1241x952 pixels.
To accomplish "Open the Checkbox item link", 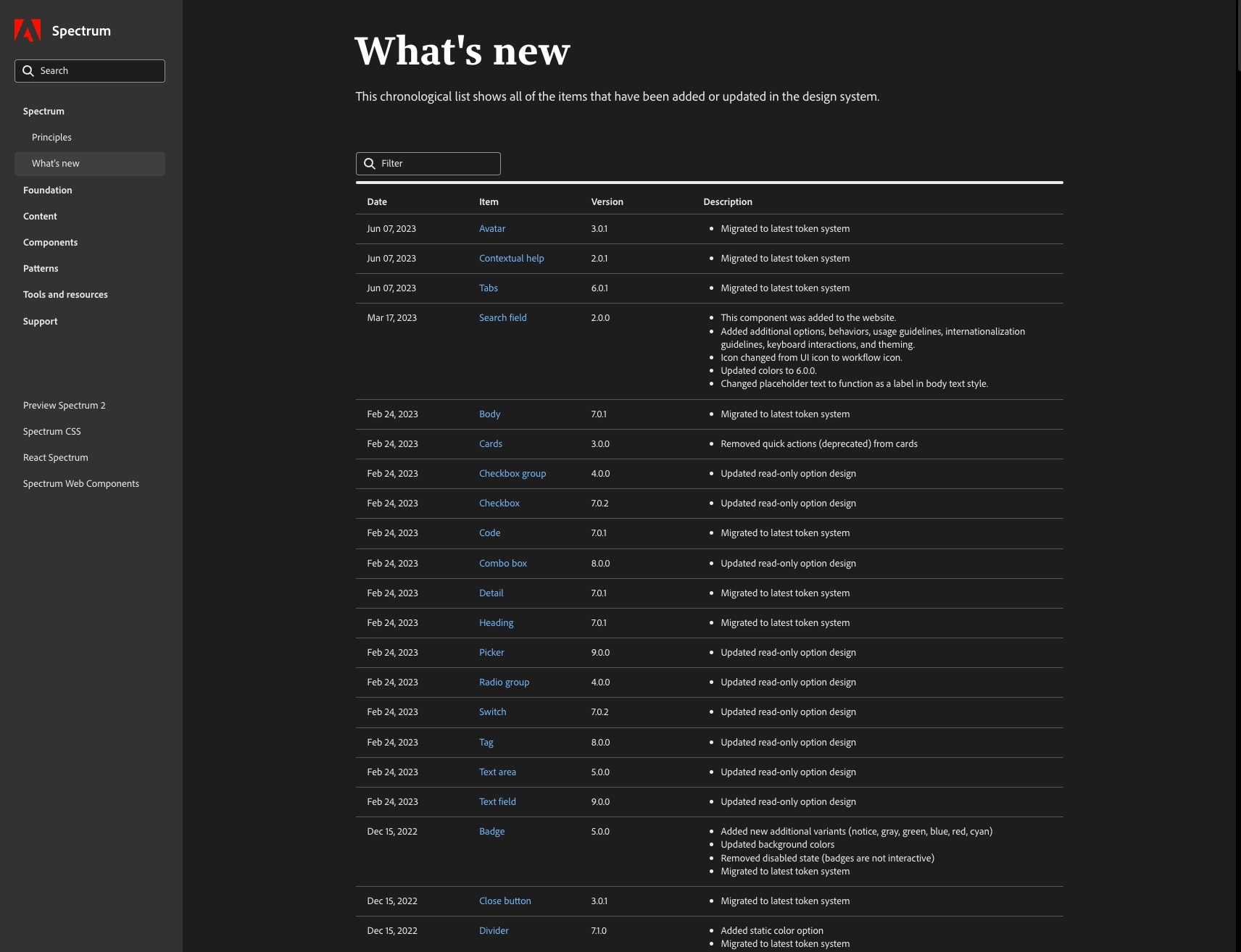I will (x=499, y=504).
